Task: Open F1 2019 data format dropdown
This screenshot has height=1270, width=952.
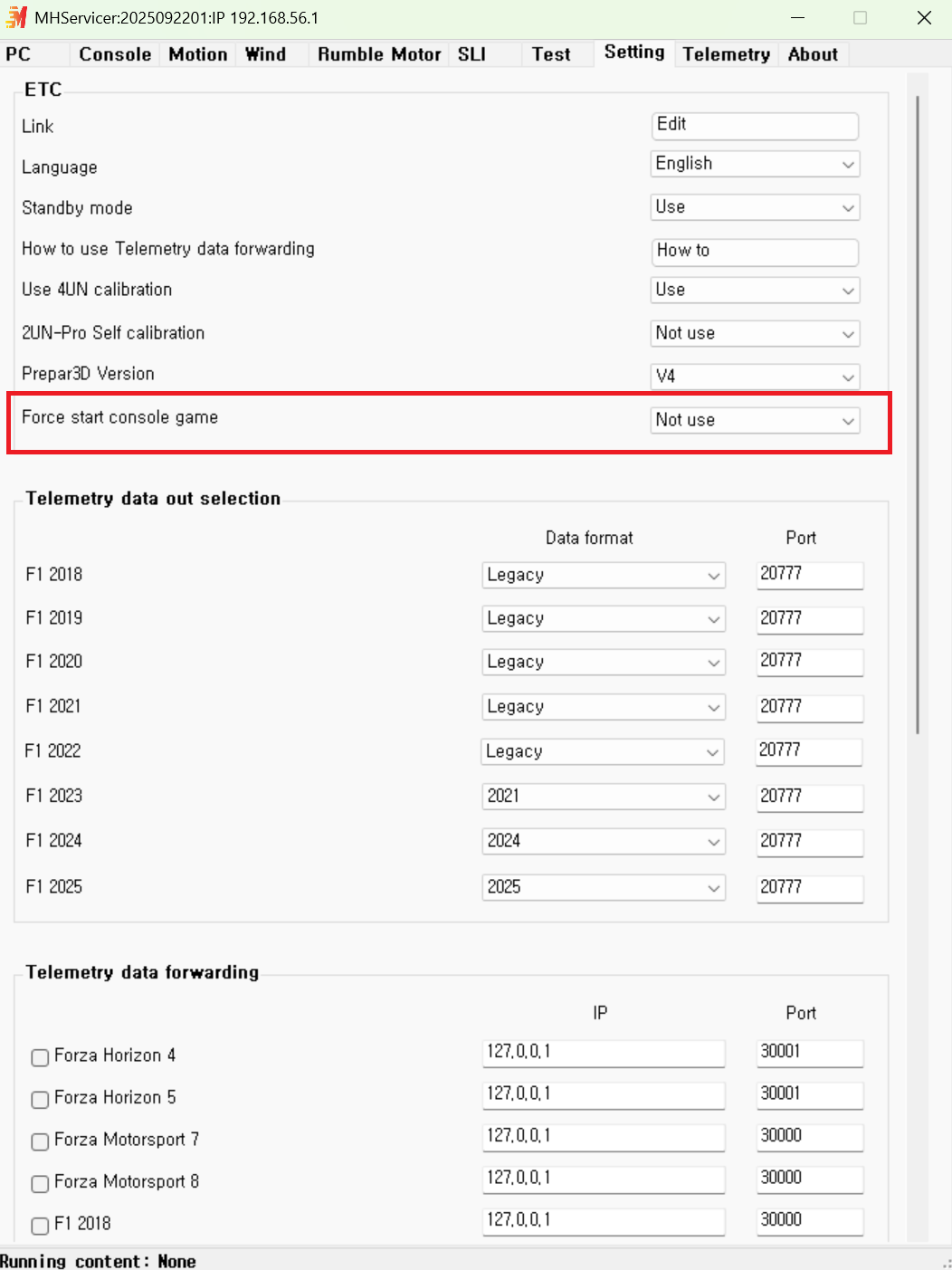Action: click(x=604, y=618)
